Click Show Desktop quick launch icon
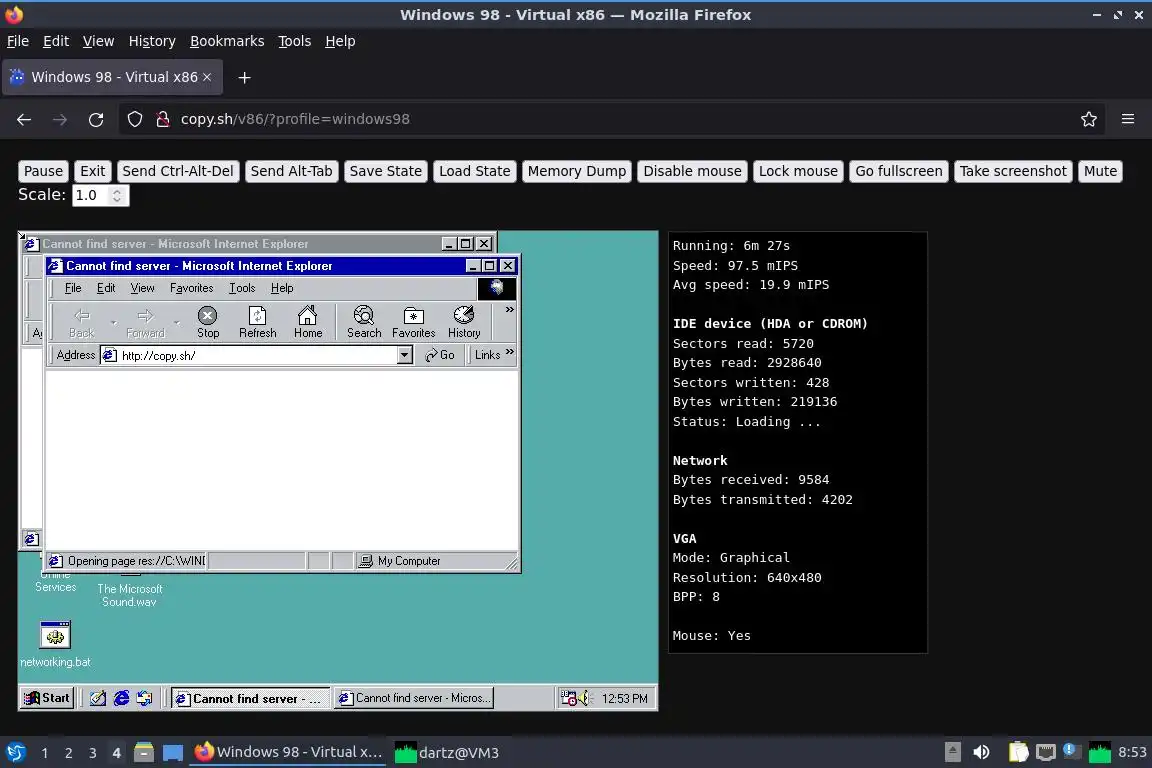 [x=98, y=698]
